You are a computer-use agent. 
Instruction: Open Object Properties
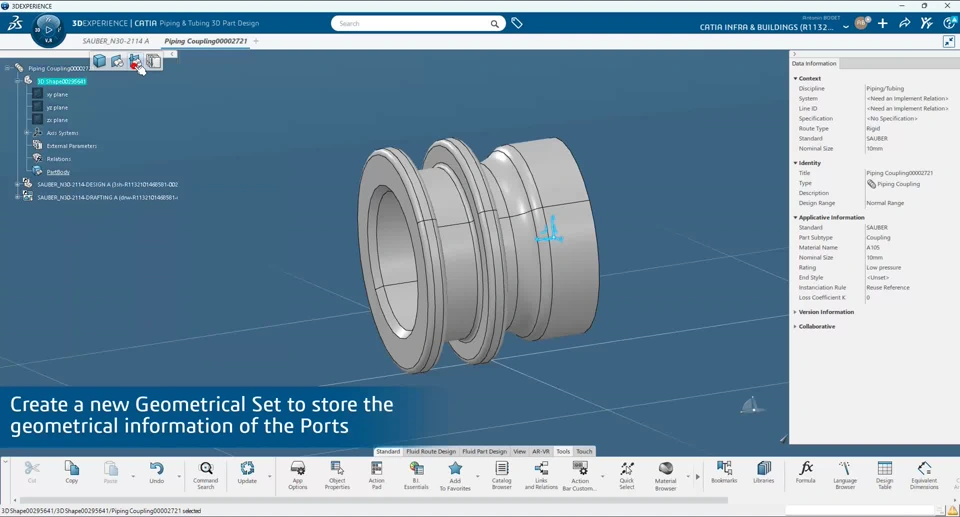pyautogui.click(x=337, y=475)
